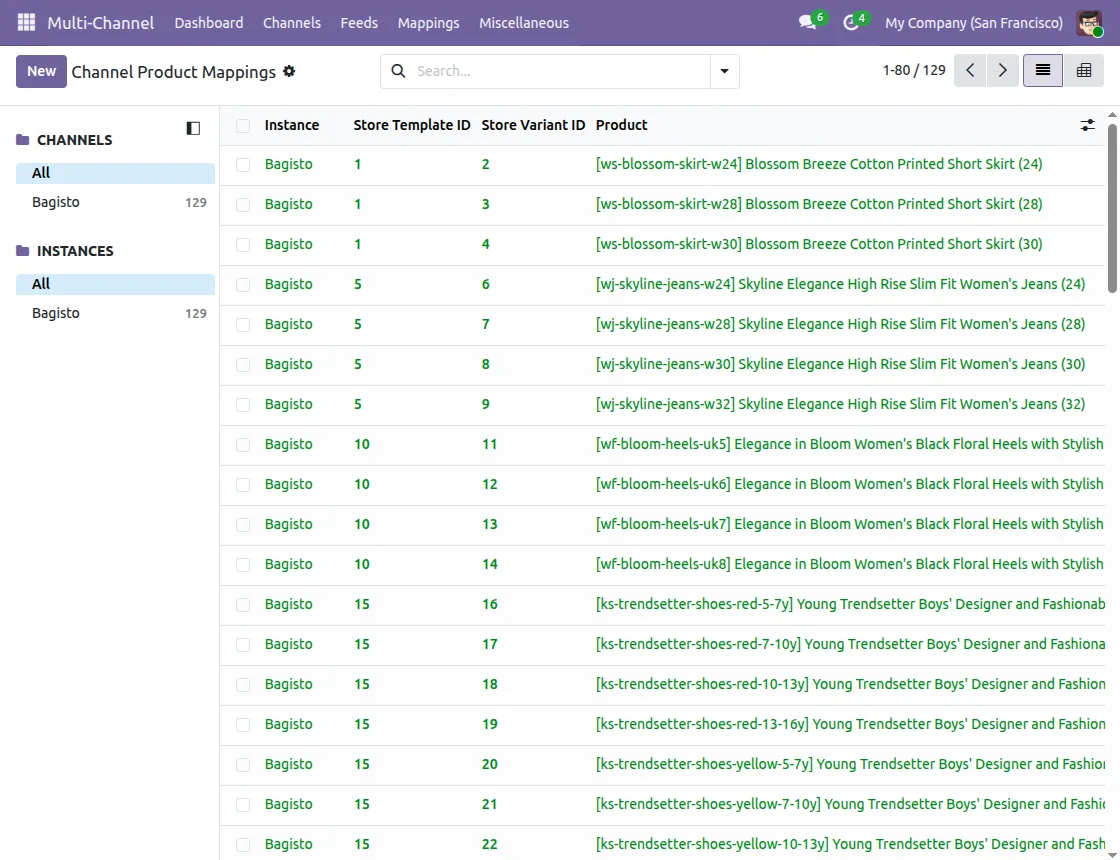The image size is (1120, 860).
Task: Sort by Instance column header
Action: [x=291, y=125]
